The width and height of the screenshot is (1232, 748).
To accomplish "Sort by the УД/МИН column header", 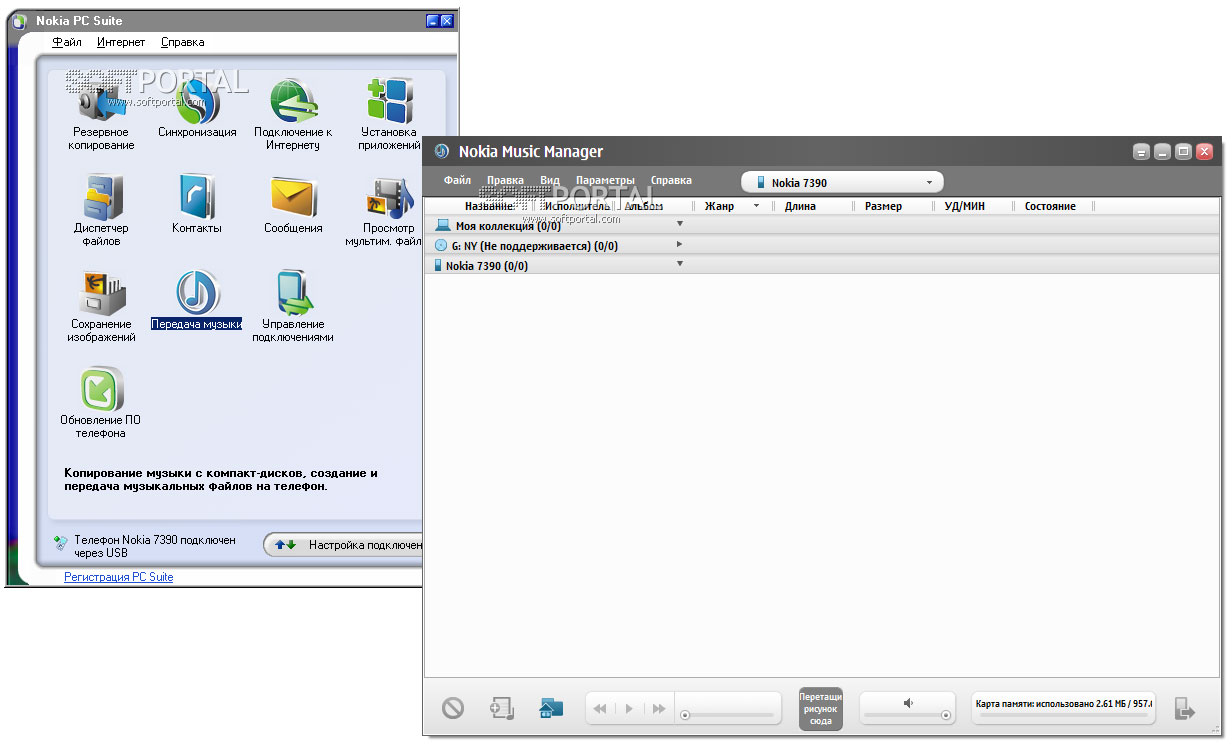I will tap(967, 206).
